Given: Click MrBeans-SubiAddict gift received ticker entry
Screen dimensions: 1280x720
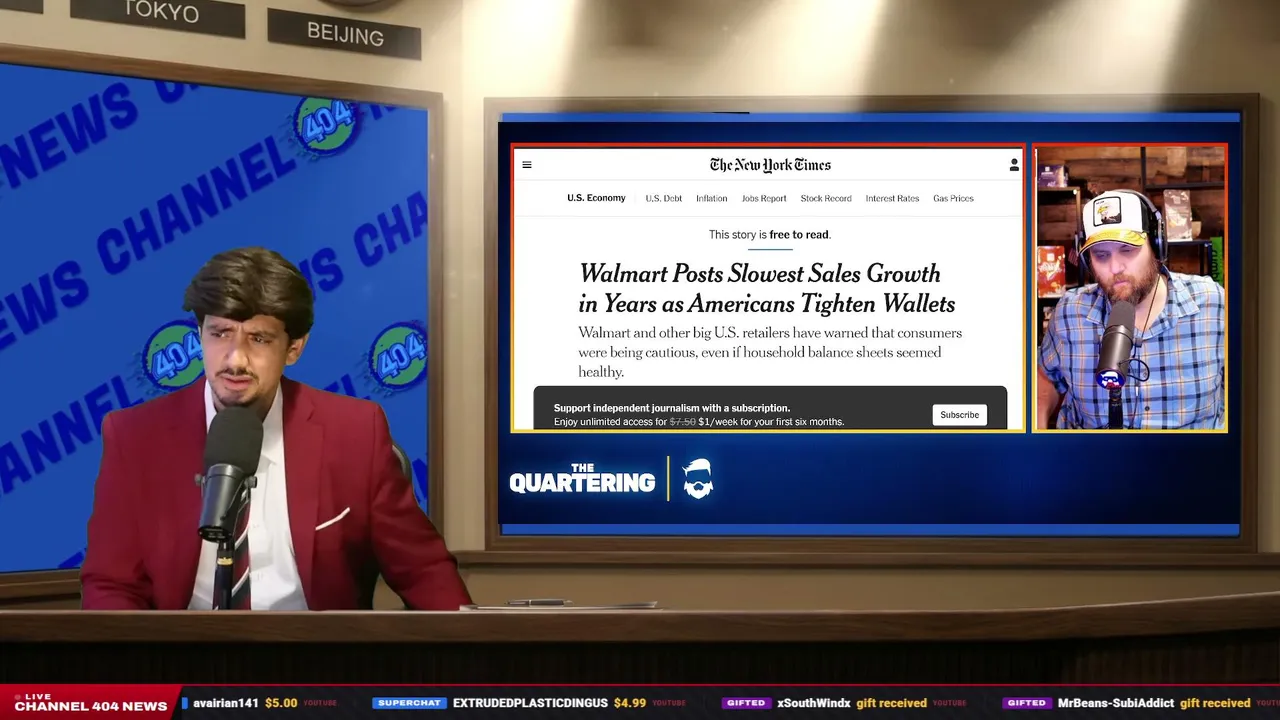Looking at the screenshot, I should 1154,703.
